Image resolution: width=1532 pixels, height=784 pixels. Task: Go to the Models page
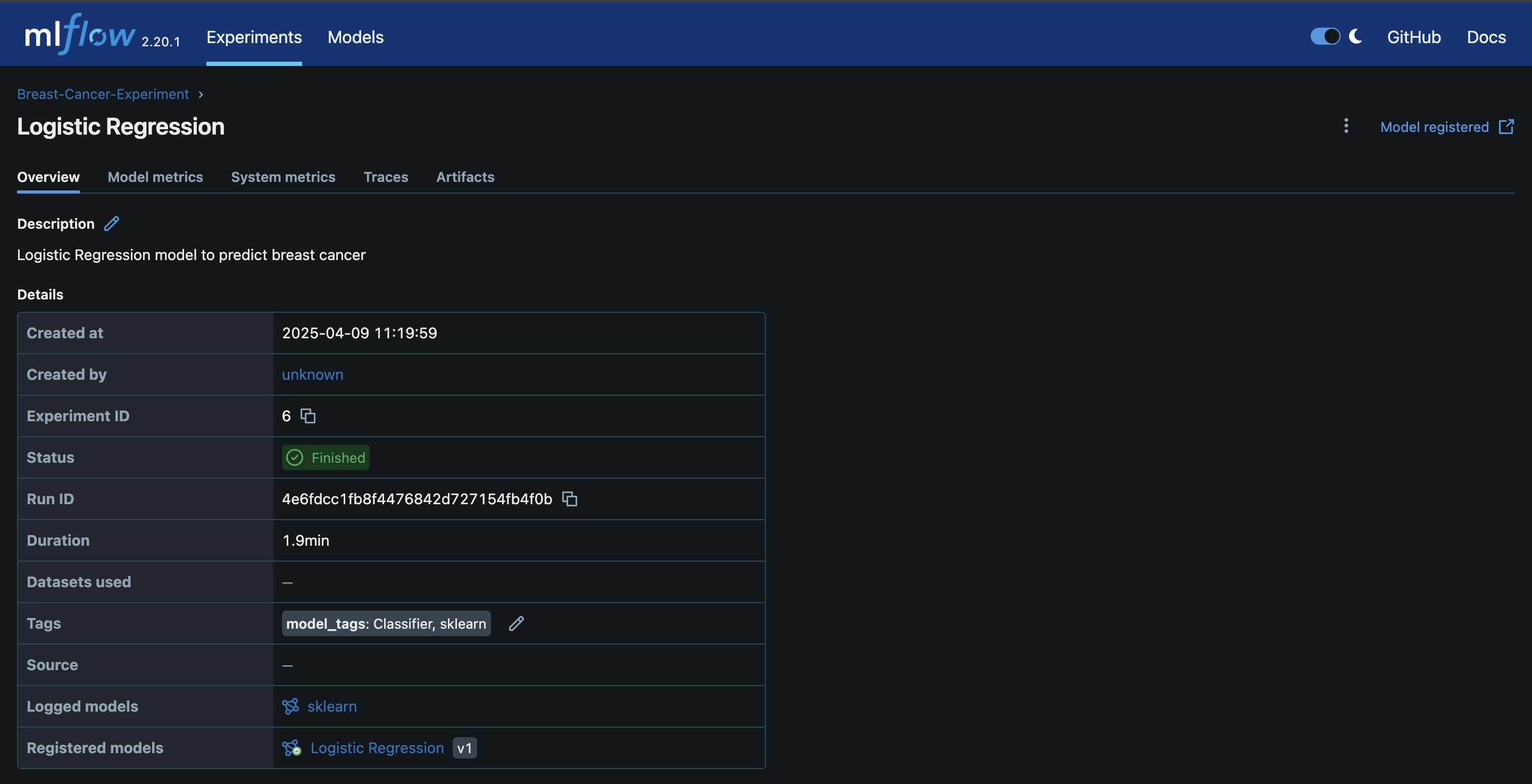tap(356, 37)
